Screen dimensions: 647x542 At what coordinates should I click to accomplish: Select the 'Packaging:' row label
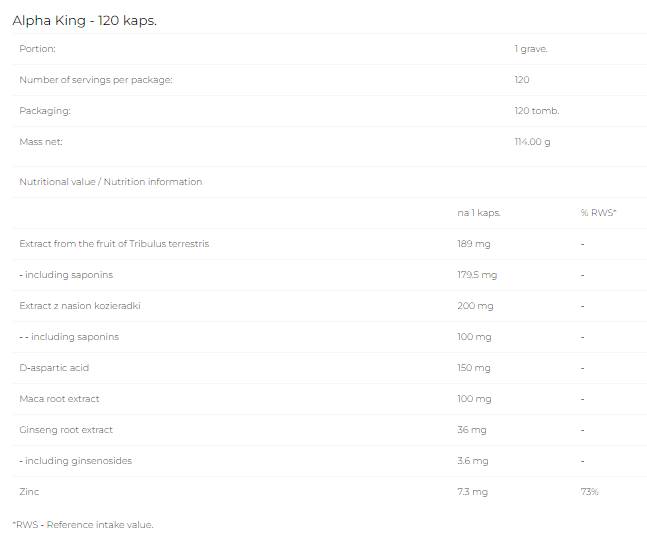45,111
